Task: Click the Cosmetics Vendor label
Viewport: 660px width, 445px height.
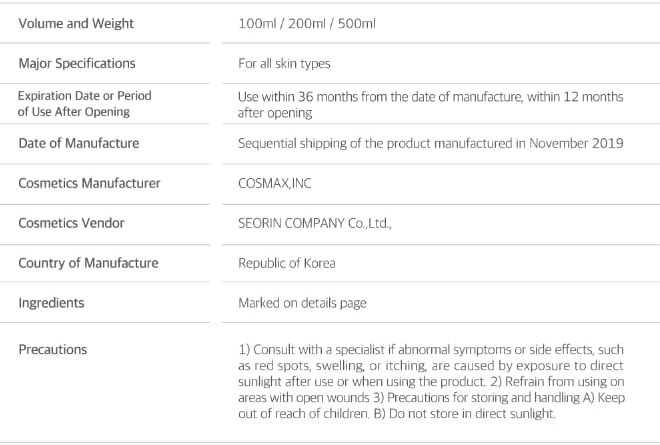Action: click(71, 223)
